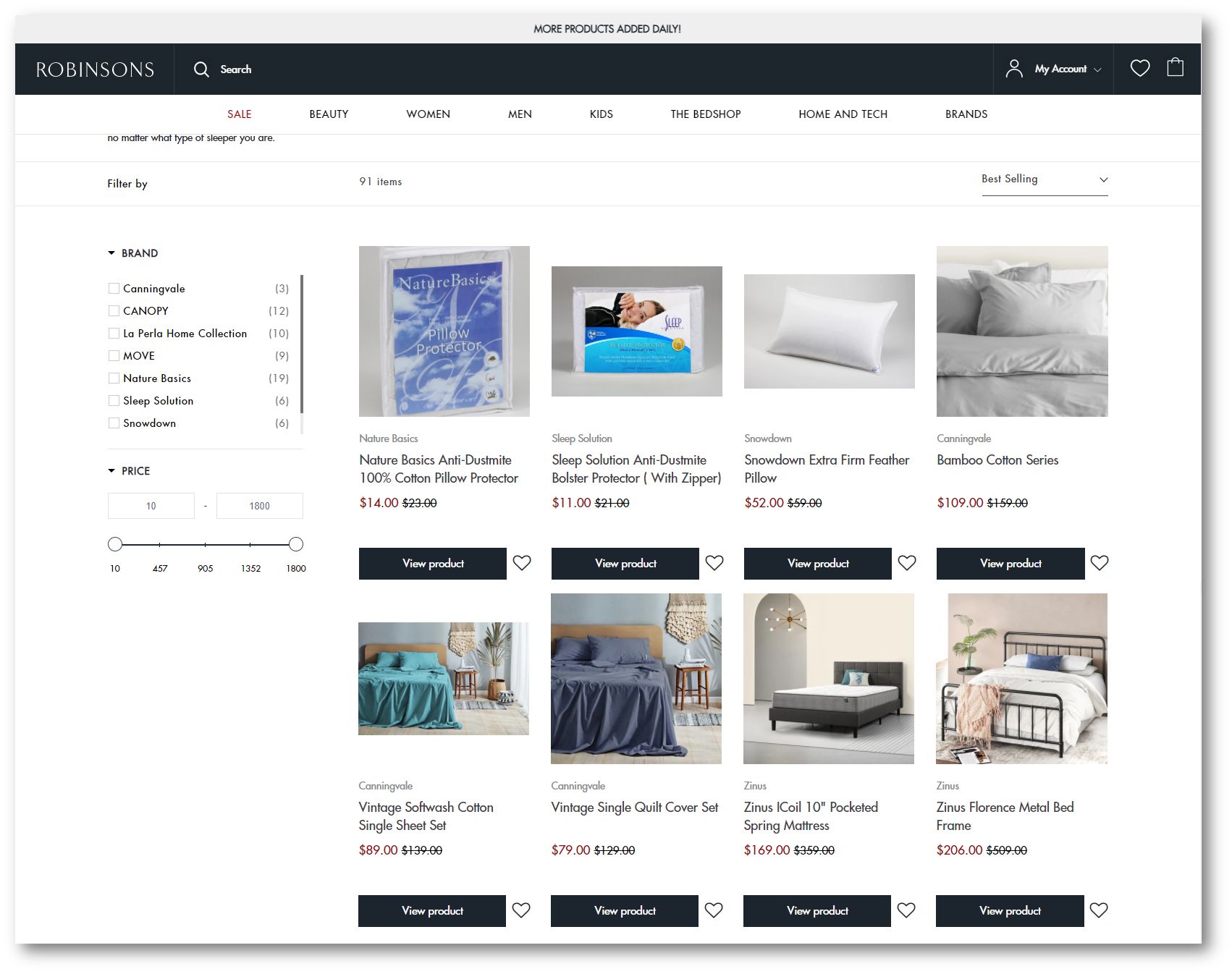The height and width of the screenshot is (974, 1232).
Task: Open the wishlist heart in header
Action: click(x=1139, y=68)
